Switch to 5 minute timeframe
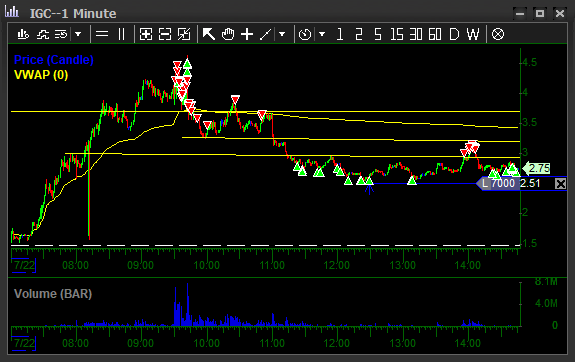The height and width of the screenshot is (362, 575). coord(378,34)
